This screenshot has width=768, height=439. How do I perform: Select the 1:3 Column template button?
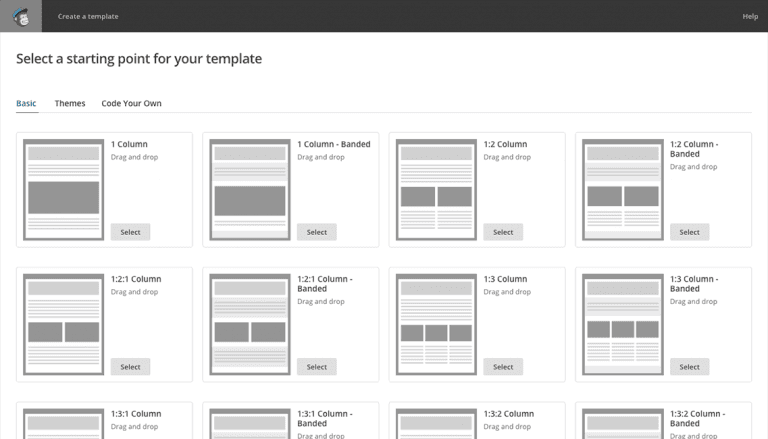click(503, 366)
